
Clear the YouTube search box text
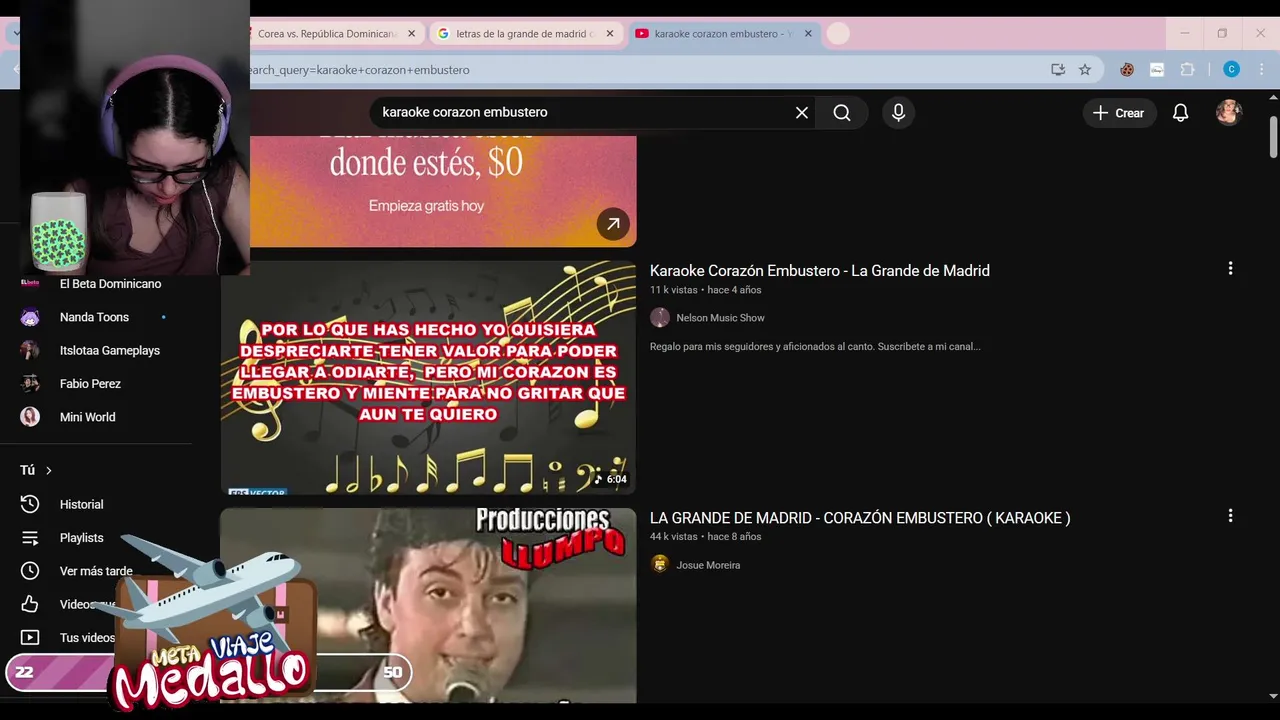[801, 113]
